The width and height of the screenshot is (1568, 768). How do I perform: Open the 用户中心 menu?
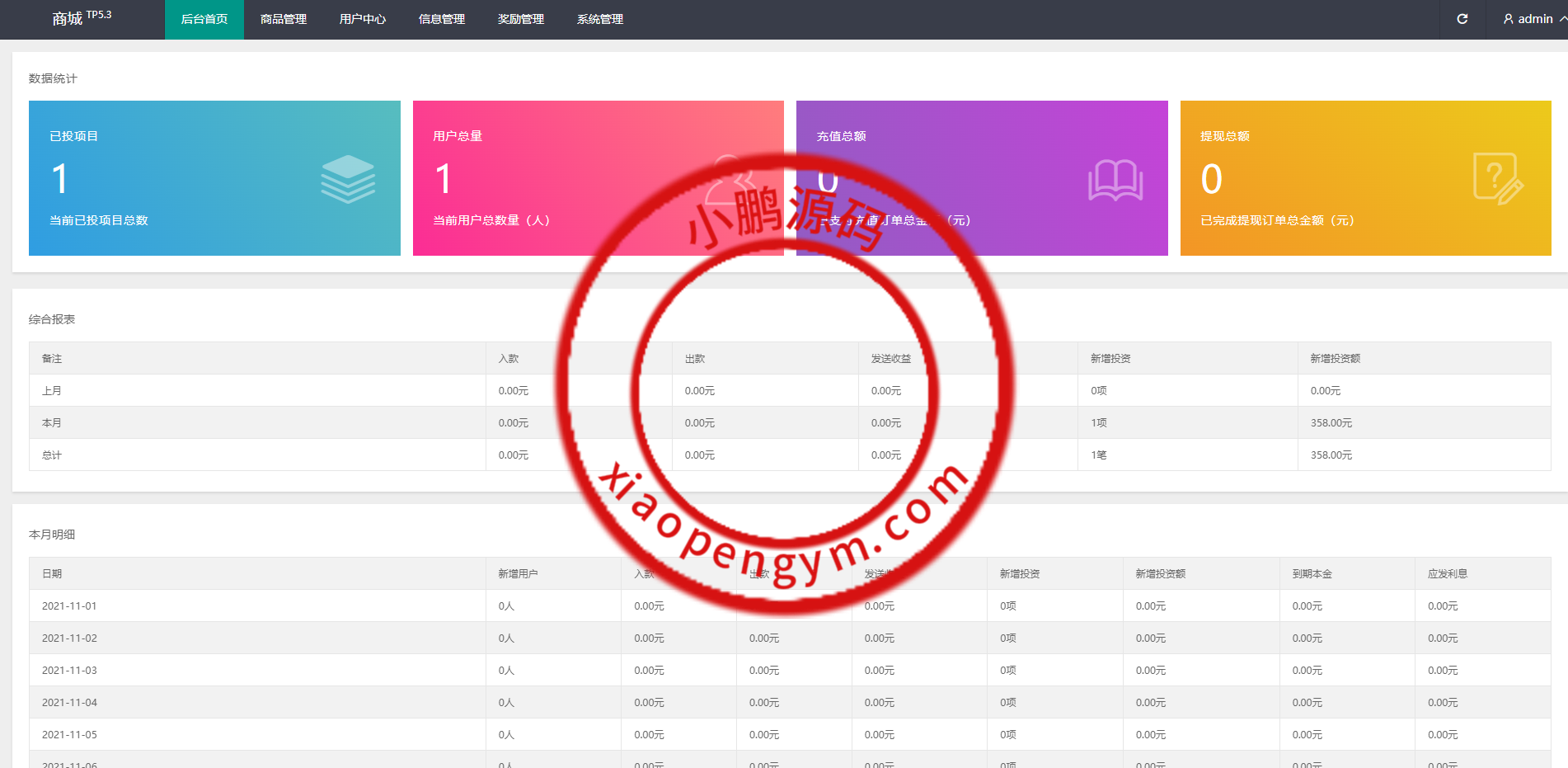[x=363, y=19]
